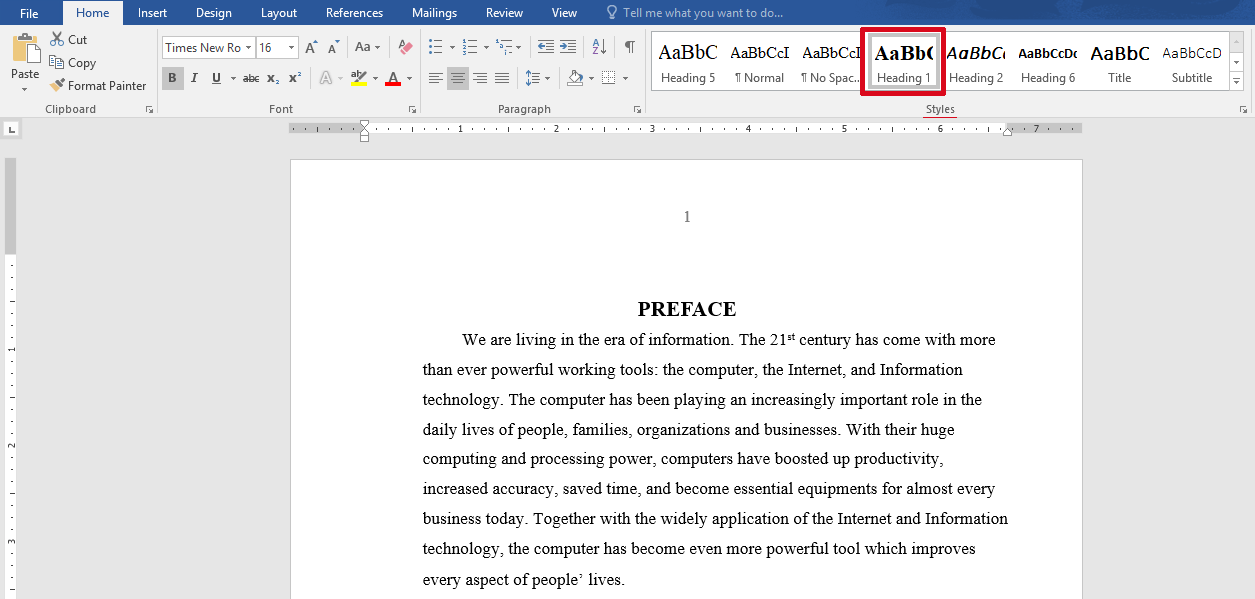
Task: Open the Layout ribbon tab
Action: [x=279, y=13]
